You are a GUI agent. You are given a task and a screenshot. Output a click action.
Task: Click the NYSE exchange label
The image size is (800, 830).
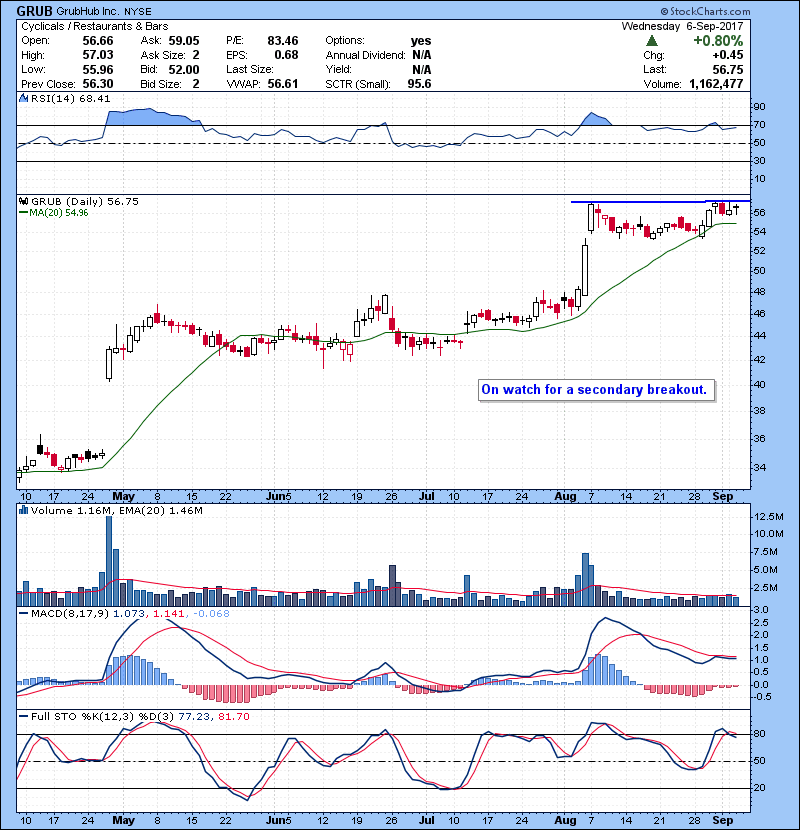tap(138, 12)
